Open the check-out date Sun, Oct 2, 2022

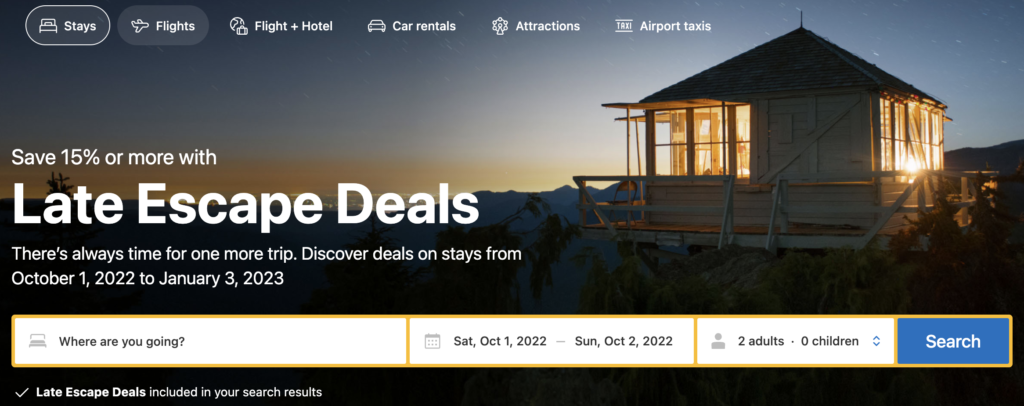(x=624, y=341)
